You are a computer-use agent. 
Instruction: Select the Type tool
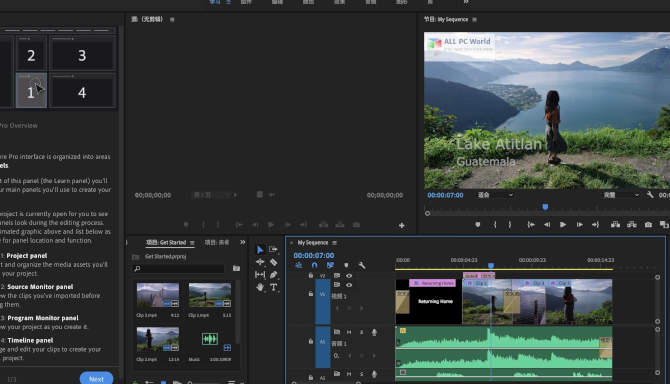(273, 287)
